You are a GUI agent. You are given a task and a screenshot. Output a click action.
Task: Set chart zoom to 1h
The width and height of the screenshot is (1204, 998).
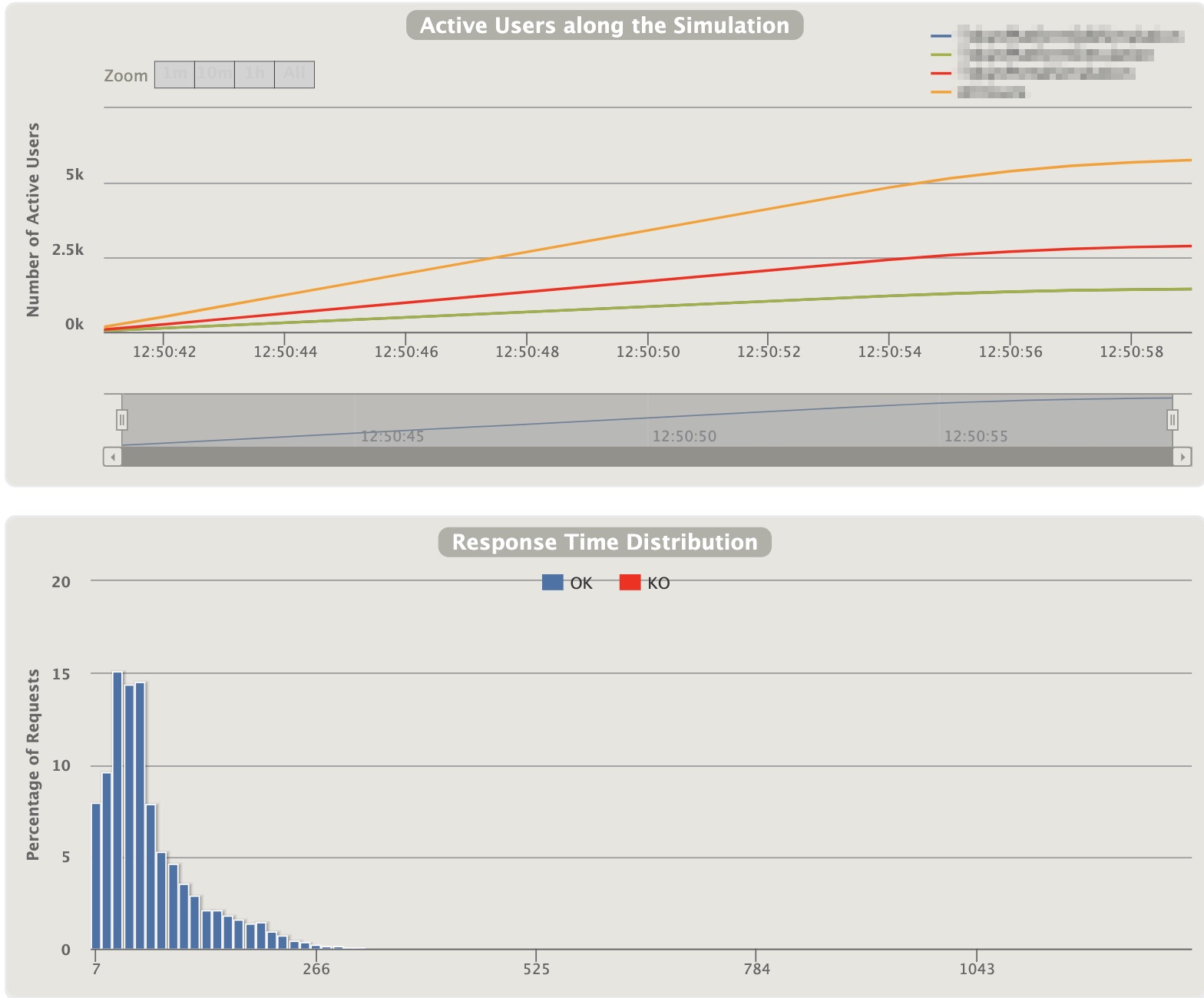pos(254,74)
